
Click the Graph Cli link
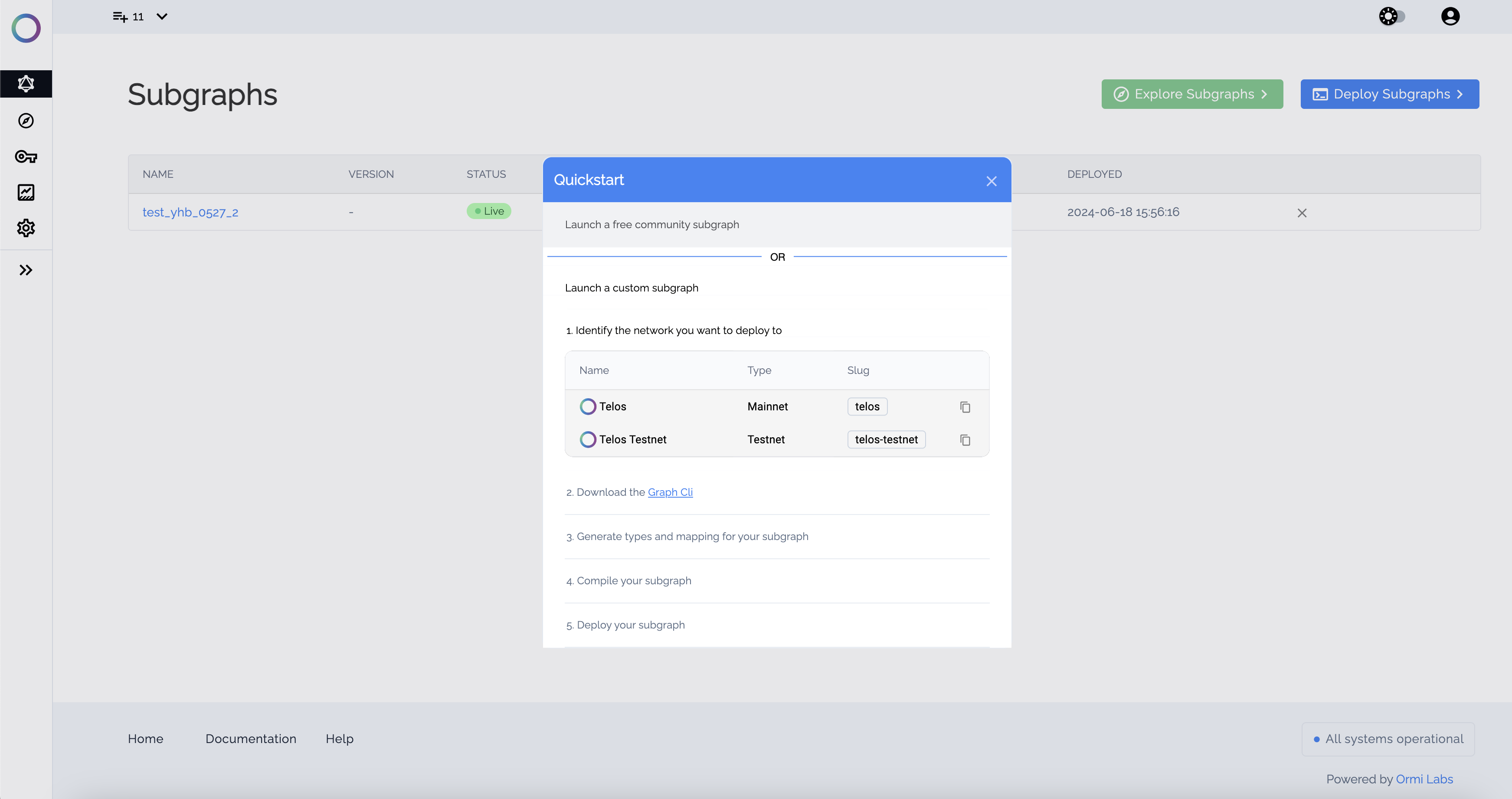click(x=670, y=492)
